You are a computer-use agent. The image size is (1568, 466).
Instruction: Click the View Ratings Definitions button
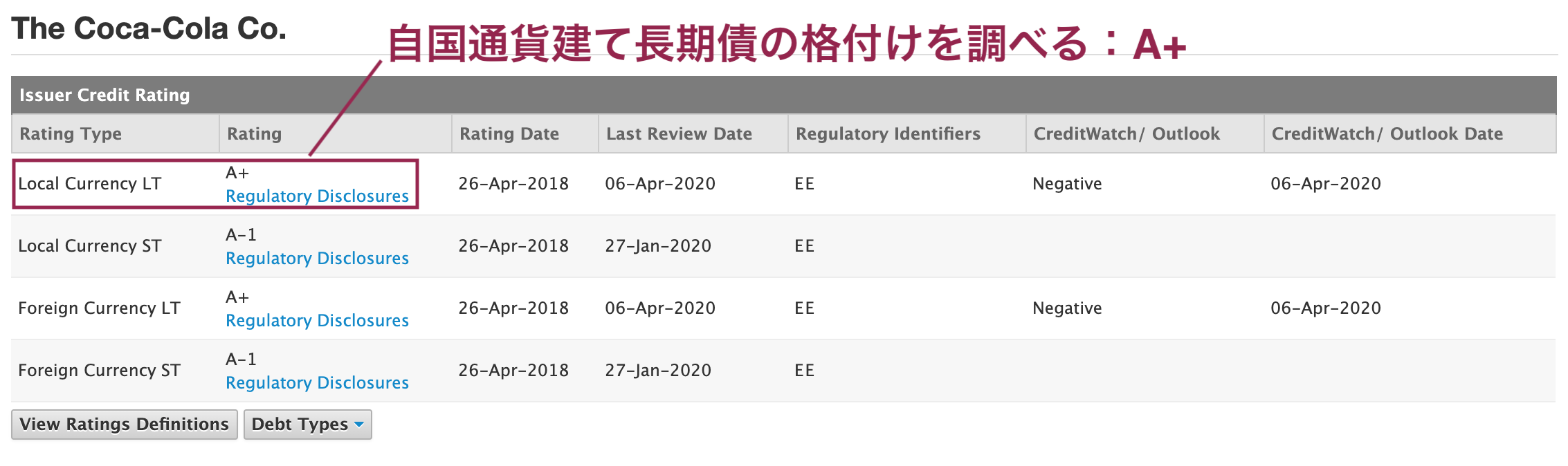[125, 425]
